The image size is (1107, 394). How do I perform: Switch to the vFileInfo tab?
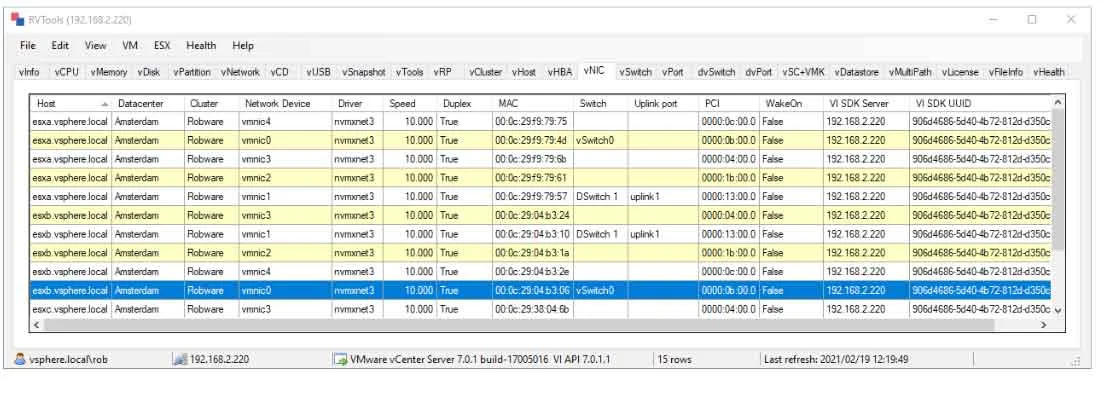(x=1006, y=72)
